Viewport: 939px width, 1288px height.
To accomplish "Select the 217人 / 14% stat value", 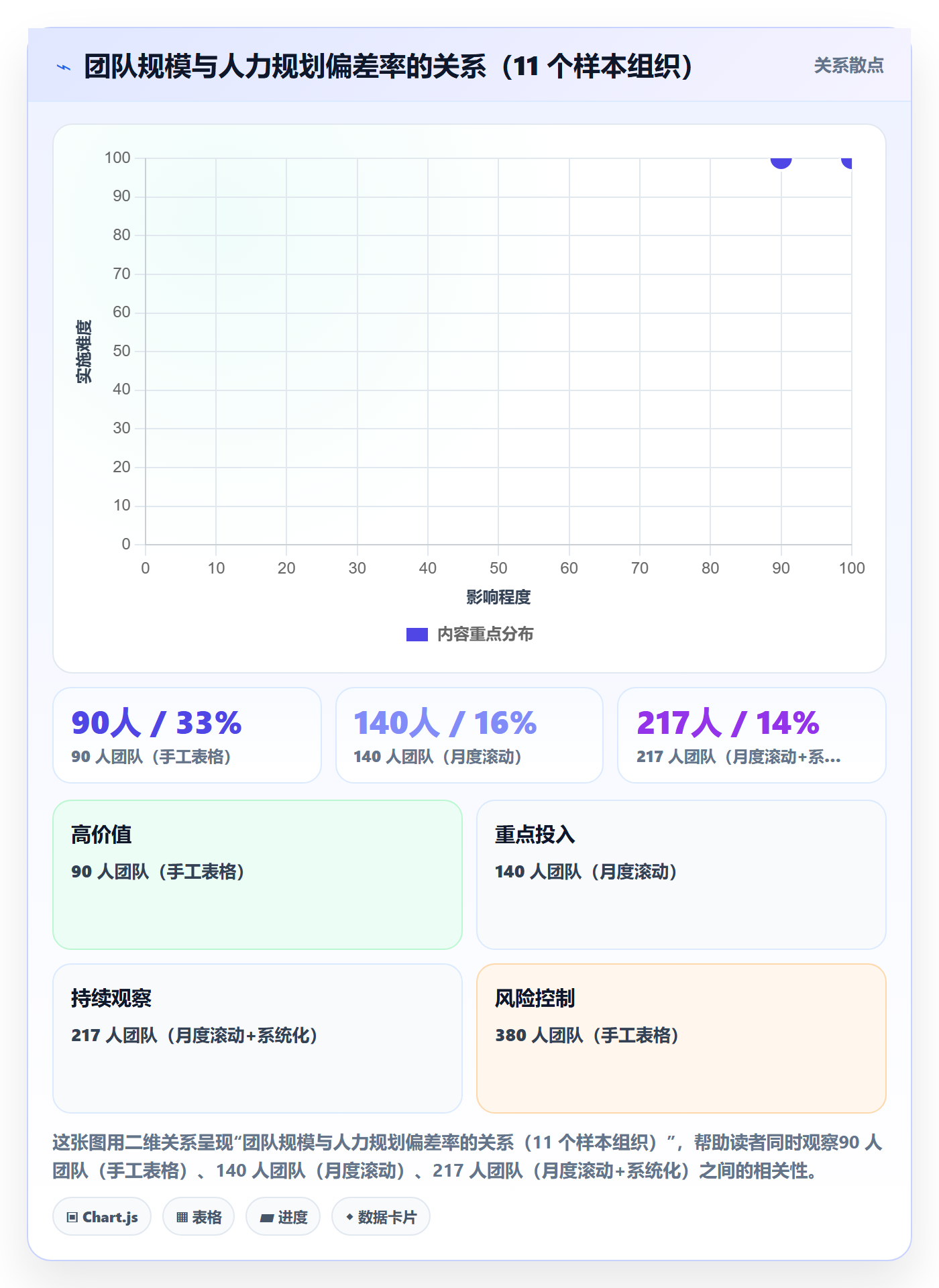I will click(728, 723).
